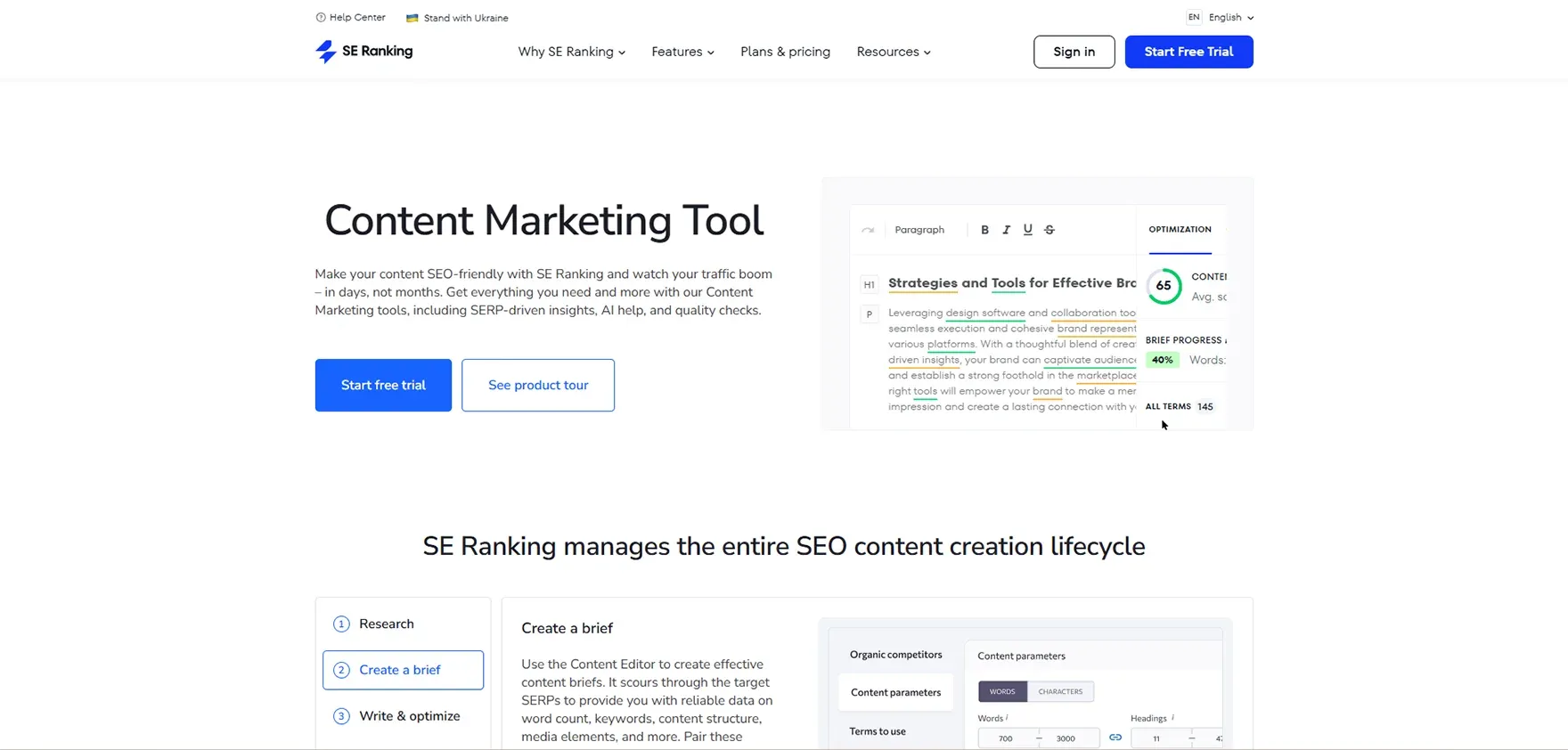This screenshot has height=750, width=1568.
Task: Click the strikethrough icon
Action: 1049,230
